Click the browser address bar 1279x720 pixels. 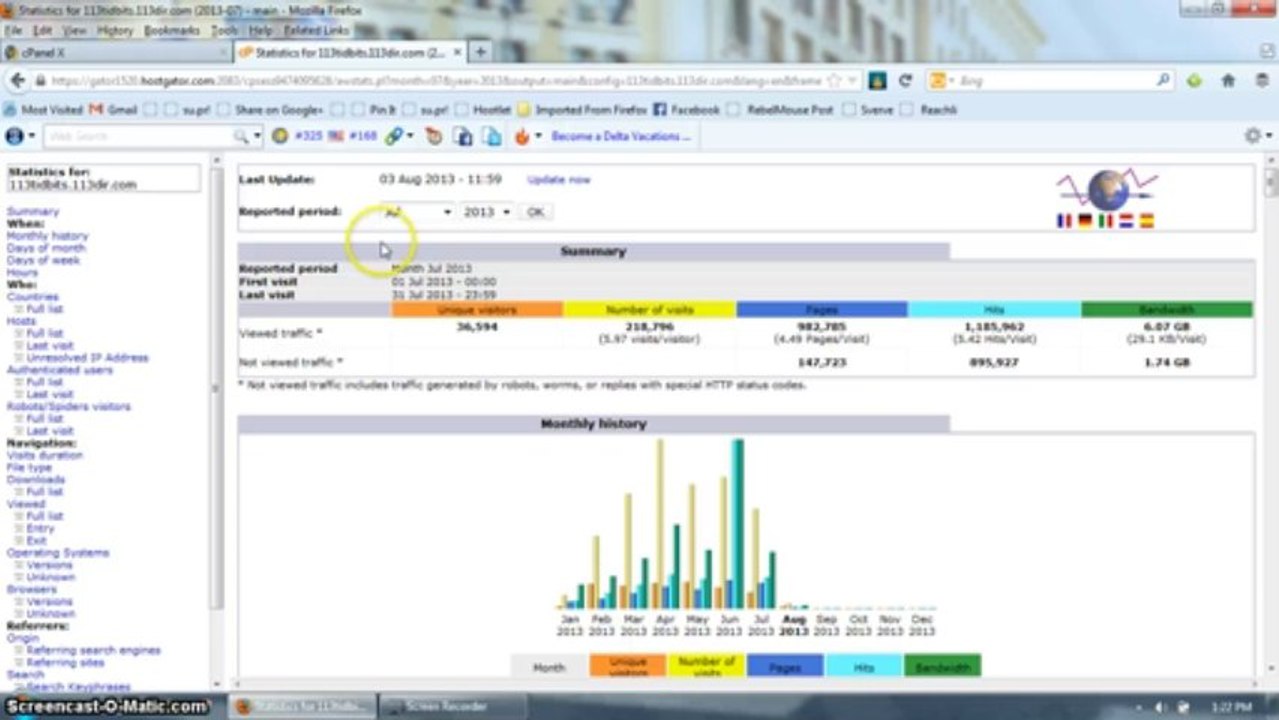tap(436, 81)
